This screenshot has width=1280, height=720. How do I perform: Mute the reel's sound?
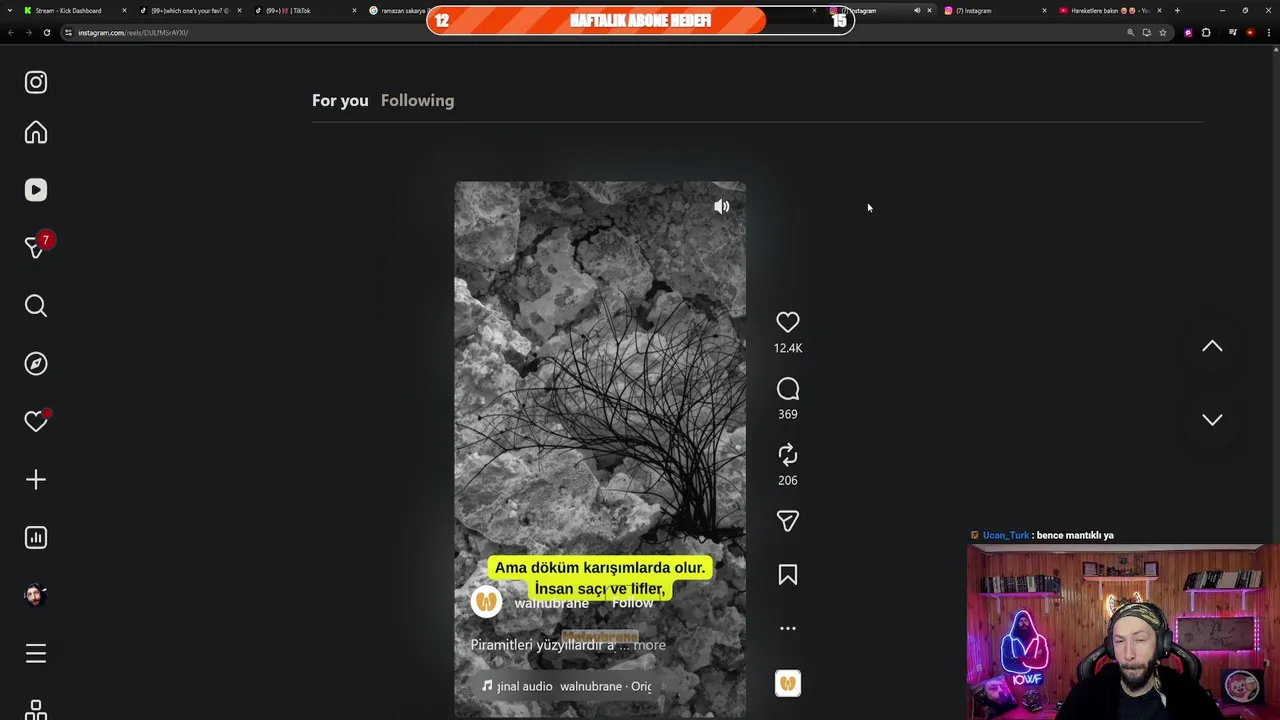(722, 206)
